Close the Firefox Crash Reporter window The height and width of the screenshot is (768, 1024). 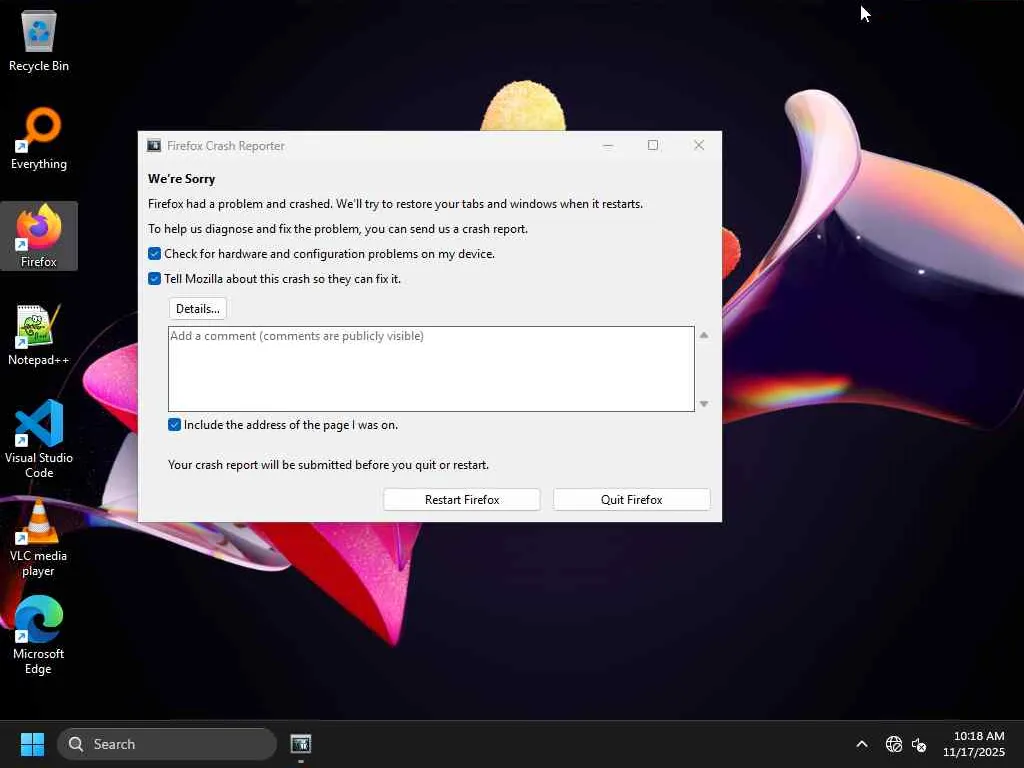pos(699,146)
